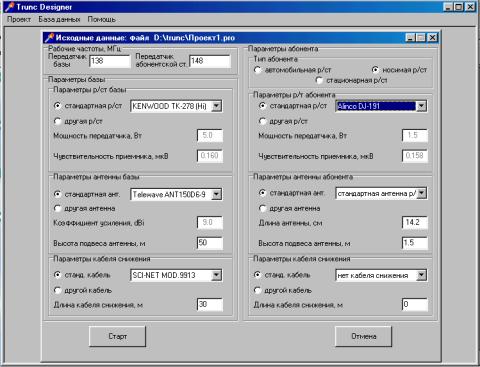Close the Исходные данные dialog
480x367 pixels.
click(433, 37)
